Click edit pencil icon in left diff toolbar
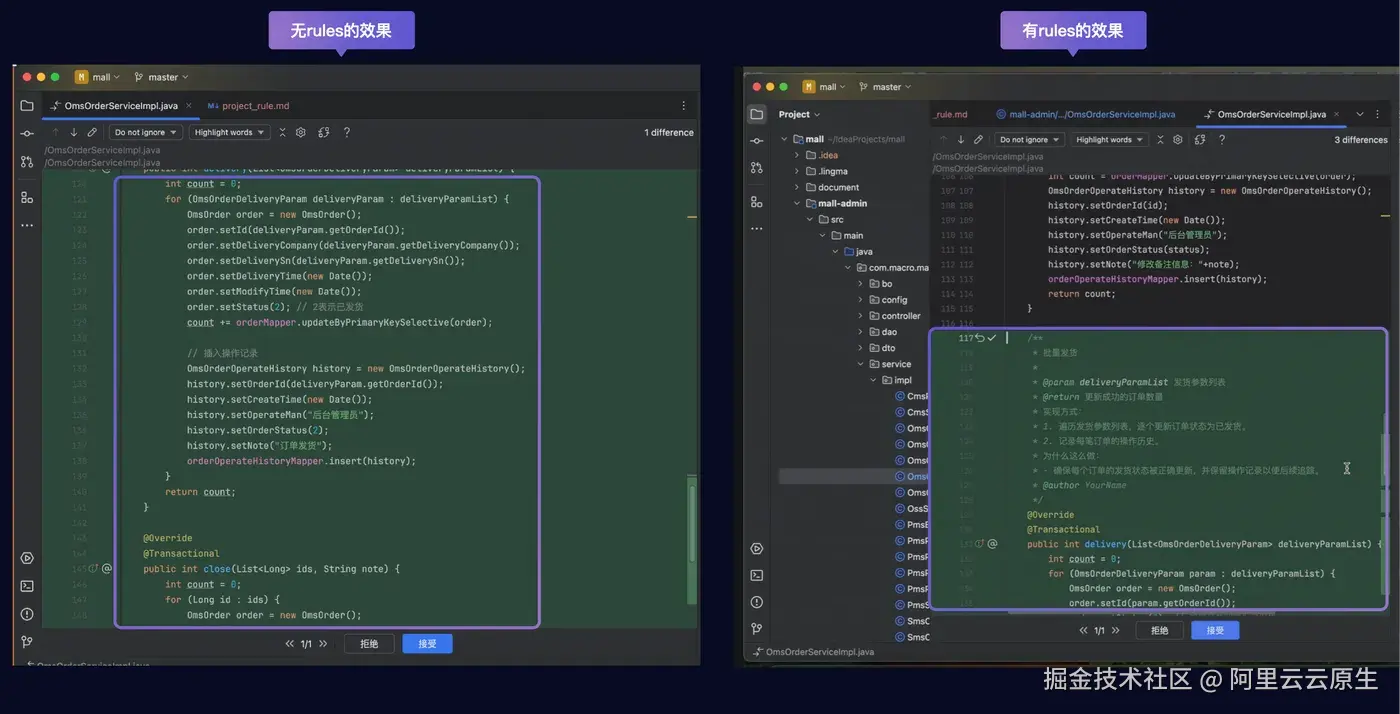Viewport: 1400px width, 714px height. pos(92,132)
